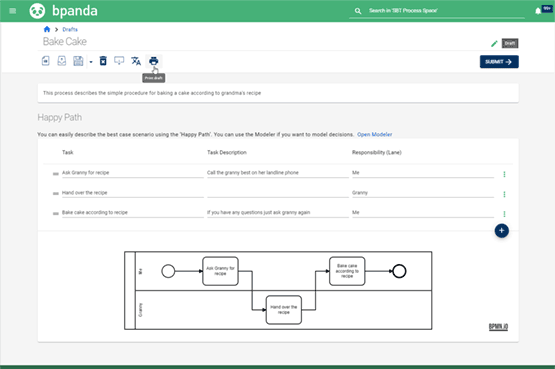Open options menu for Bake cake row
This screenshot has height=369, width=555.
(x=504, y=214)
